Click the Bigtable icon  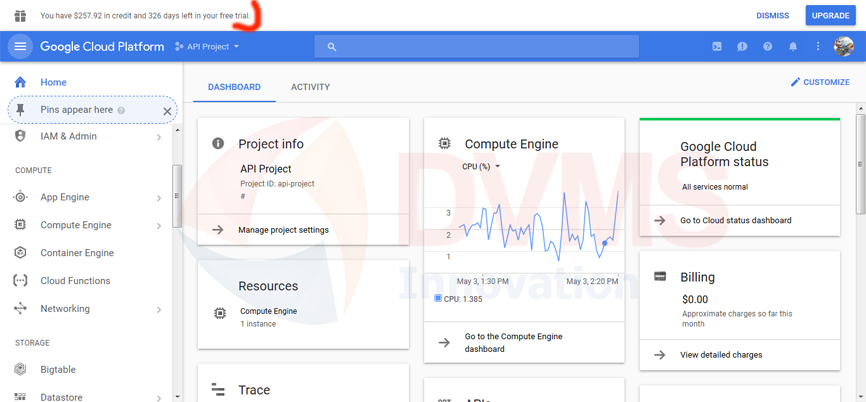point(20,369)
